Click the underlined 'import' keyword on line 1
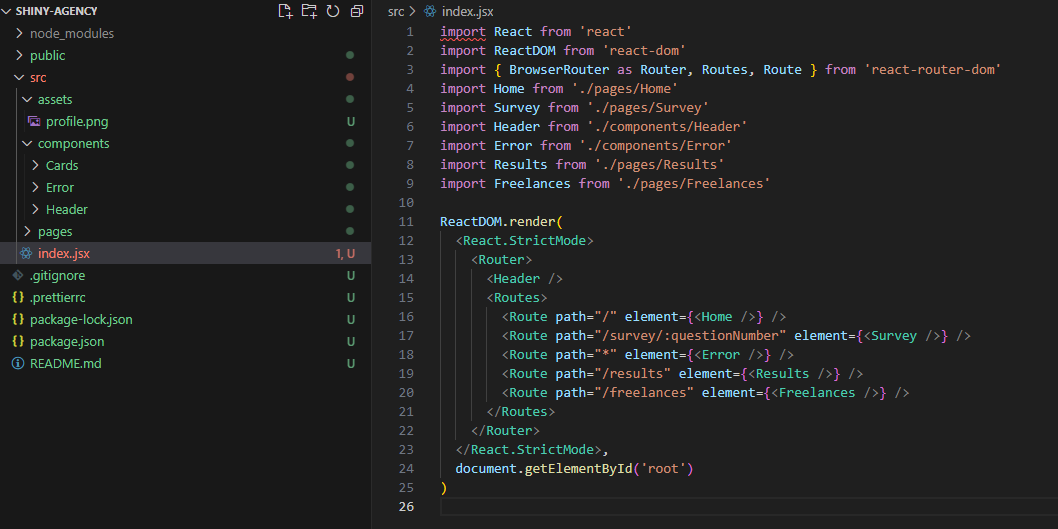1058x529 pixels. click(464, 32)
